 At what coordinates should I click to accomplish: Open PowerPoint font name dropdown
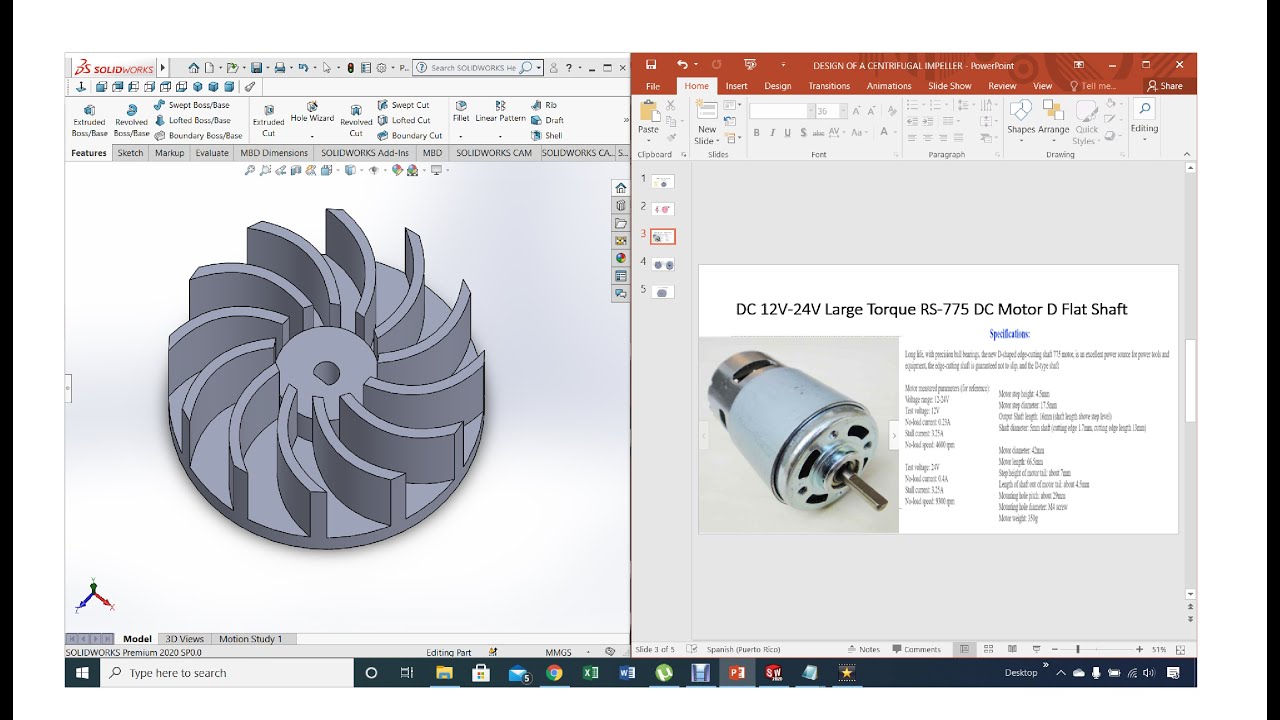click(811, 111)
